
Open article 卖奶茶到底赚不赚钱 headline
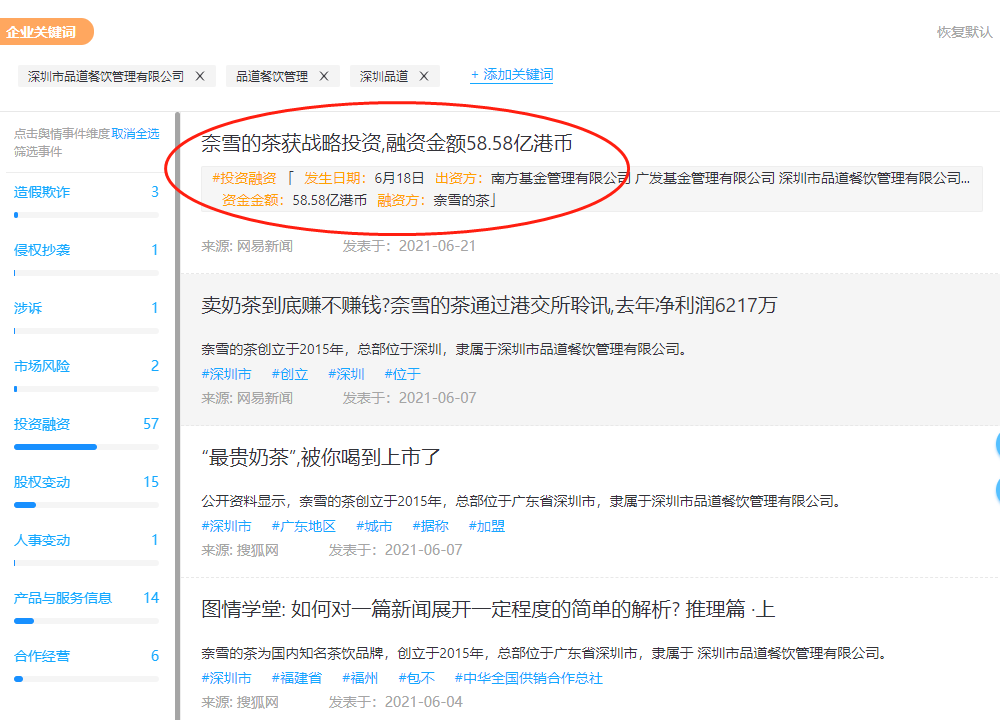coord(489,305)
